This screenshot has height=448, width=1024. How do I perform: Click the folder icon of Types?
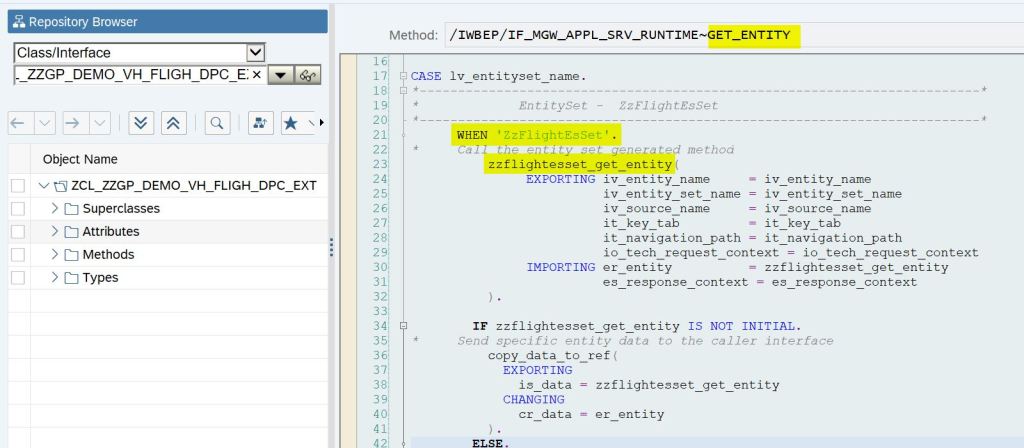pyautogui.click(x=71, y=278)
